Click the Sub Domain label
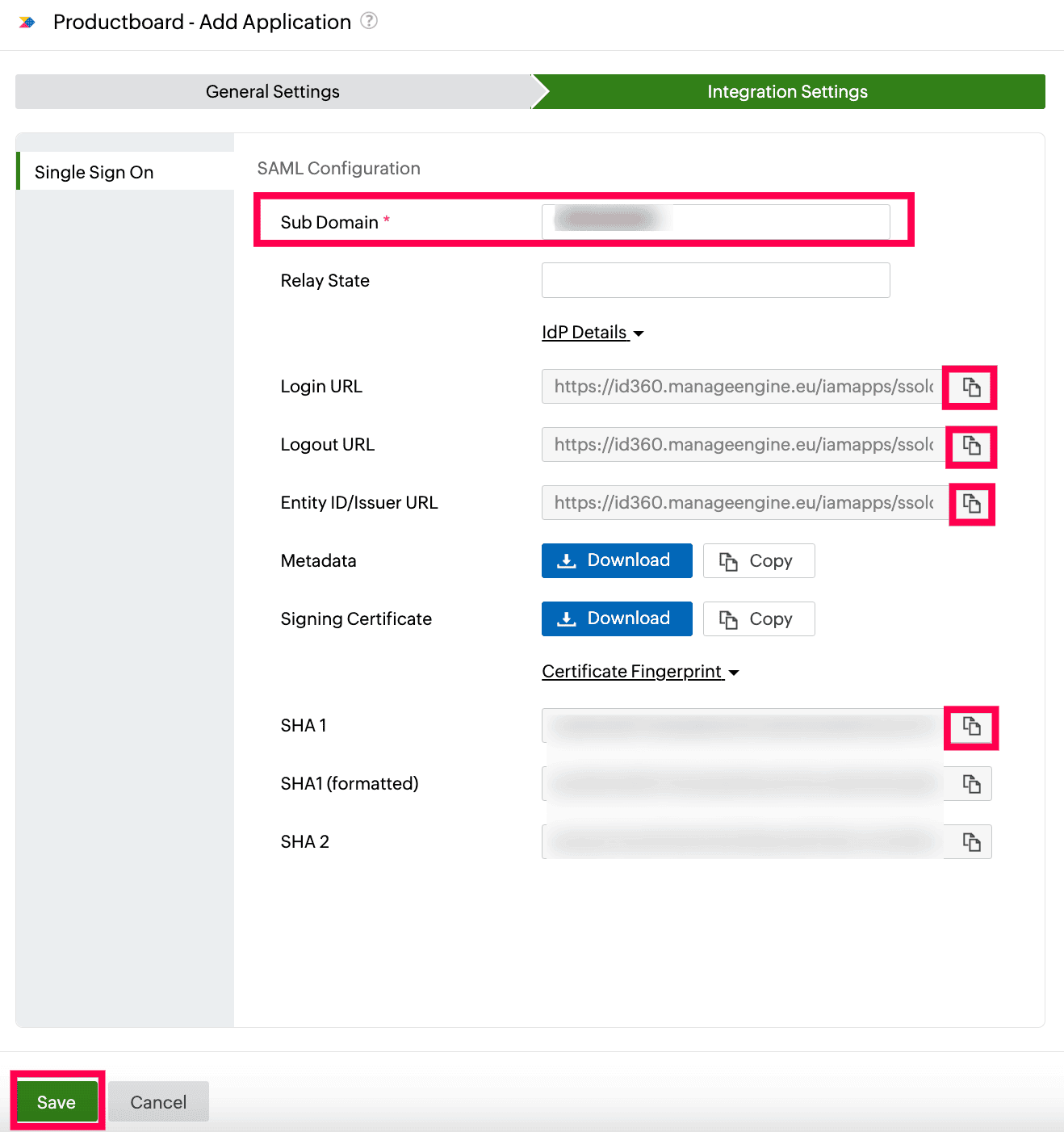1064x1132 pixels. pyautogui.click(x=329, y=222)
